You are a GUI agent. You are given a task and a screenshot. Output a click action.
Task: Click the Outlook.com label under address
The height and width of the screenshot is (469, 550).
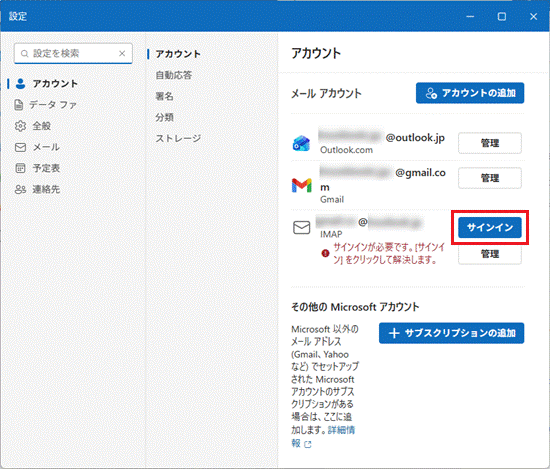pos(346,150)
